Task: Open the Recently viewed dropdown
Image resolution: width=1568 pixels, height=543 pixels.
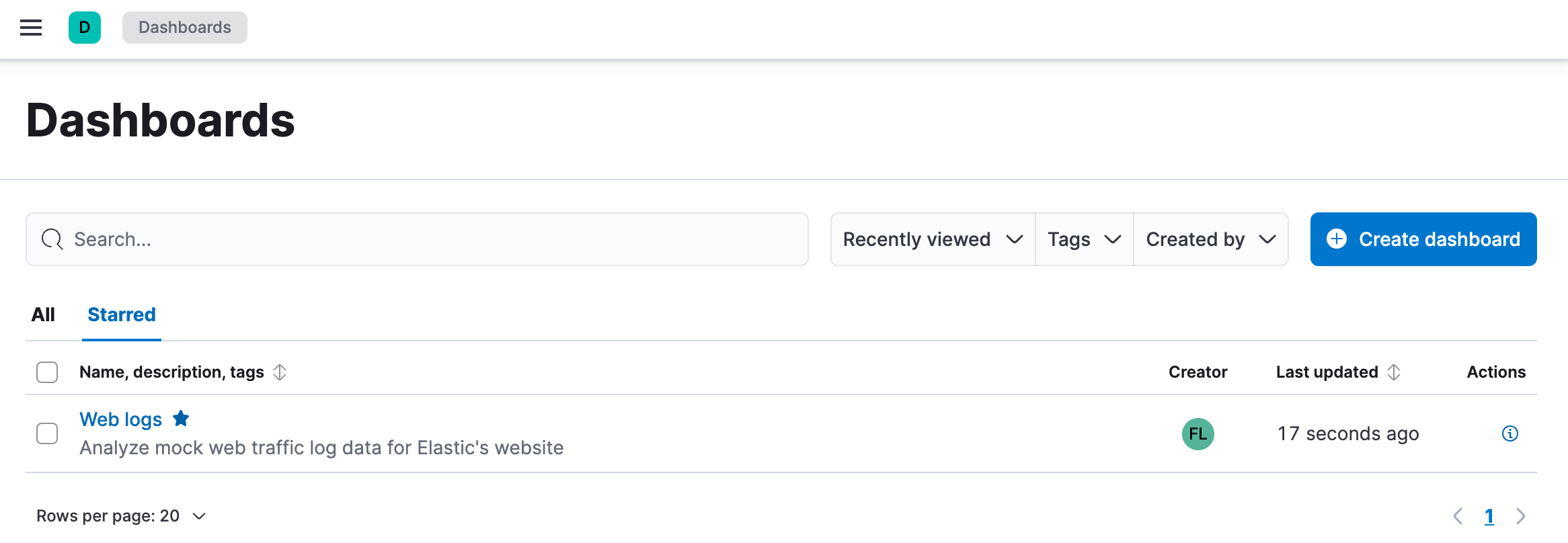Action: tap(932, 239)
